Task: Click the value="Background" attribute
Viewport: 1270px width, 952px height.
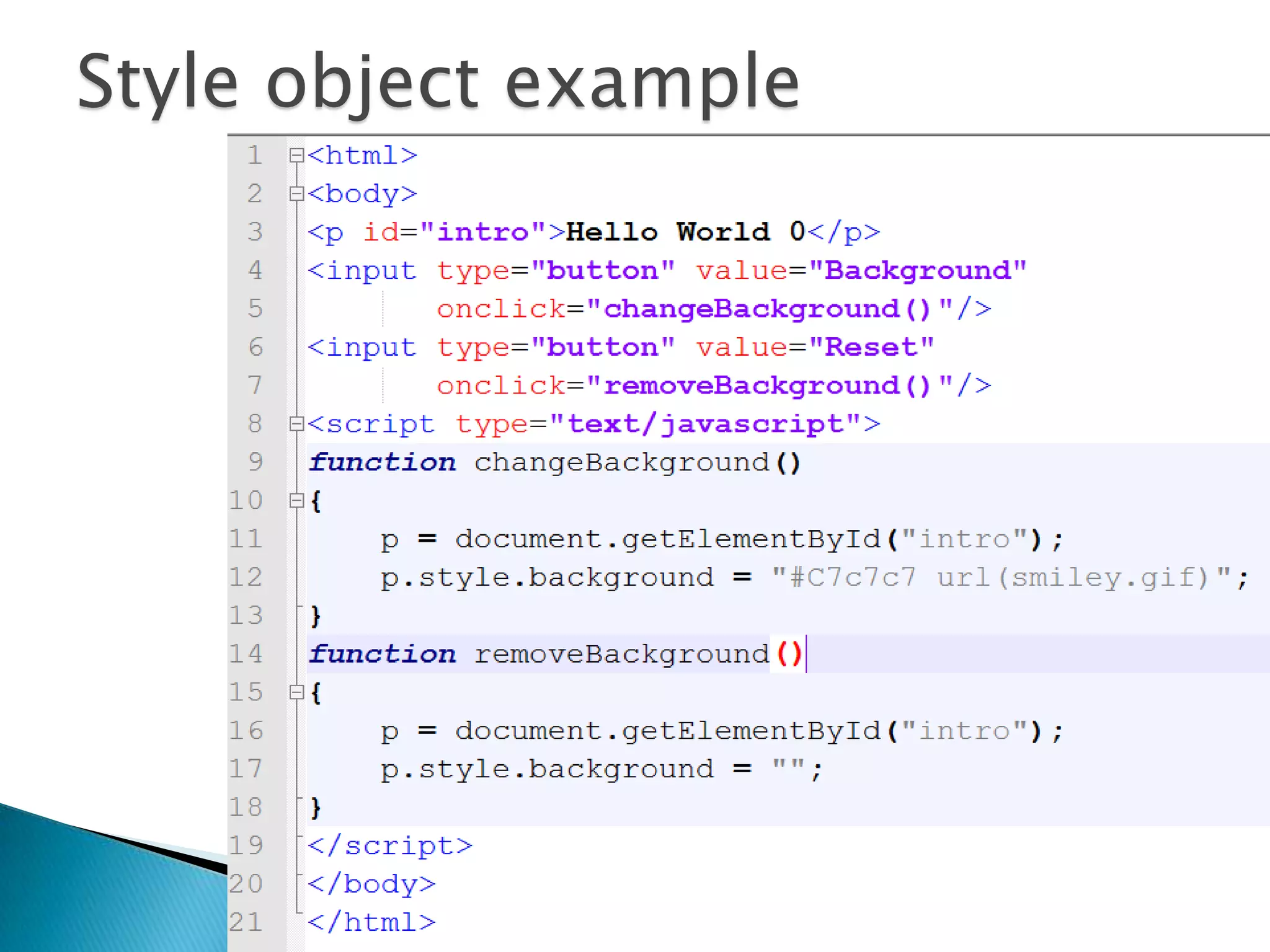Action: pos(861,271)
